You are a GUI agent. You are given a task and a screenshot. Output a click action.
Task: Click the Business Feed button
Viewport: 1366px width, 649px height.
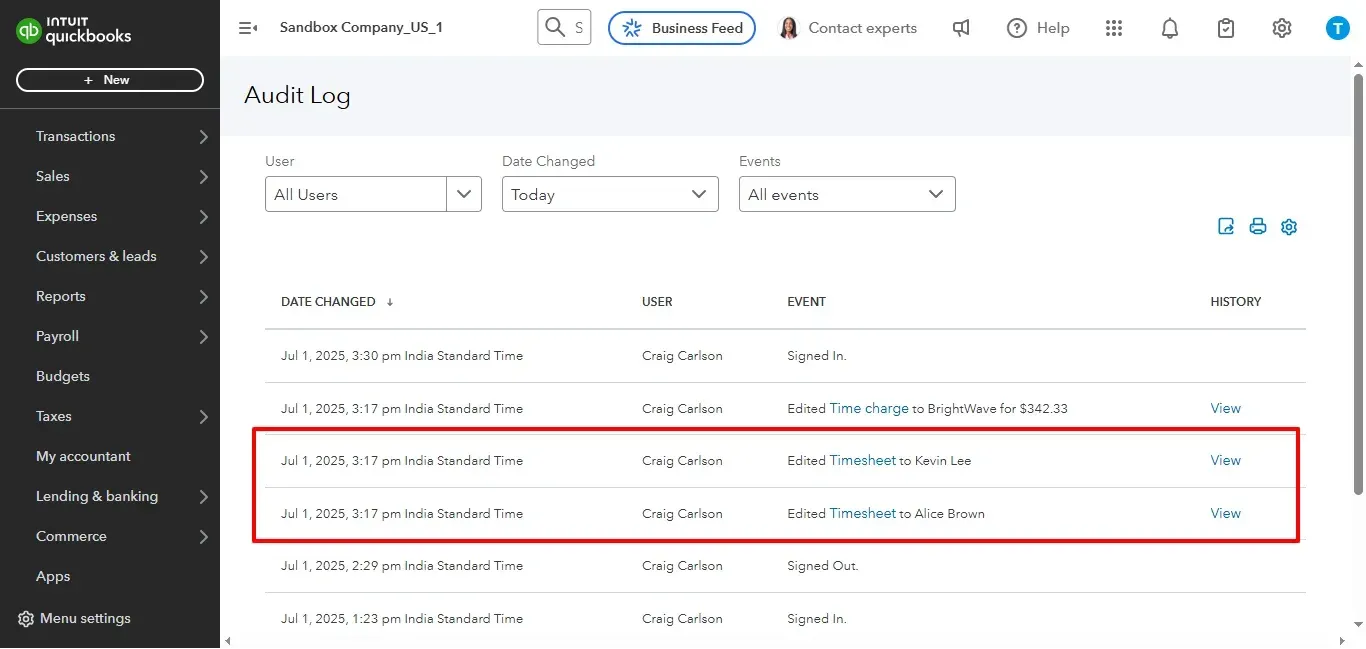click(x=682, y=28)
